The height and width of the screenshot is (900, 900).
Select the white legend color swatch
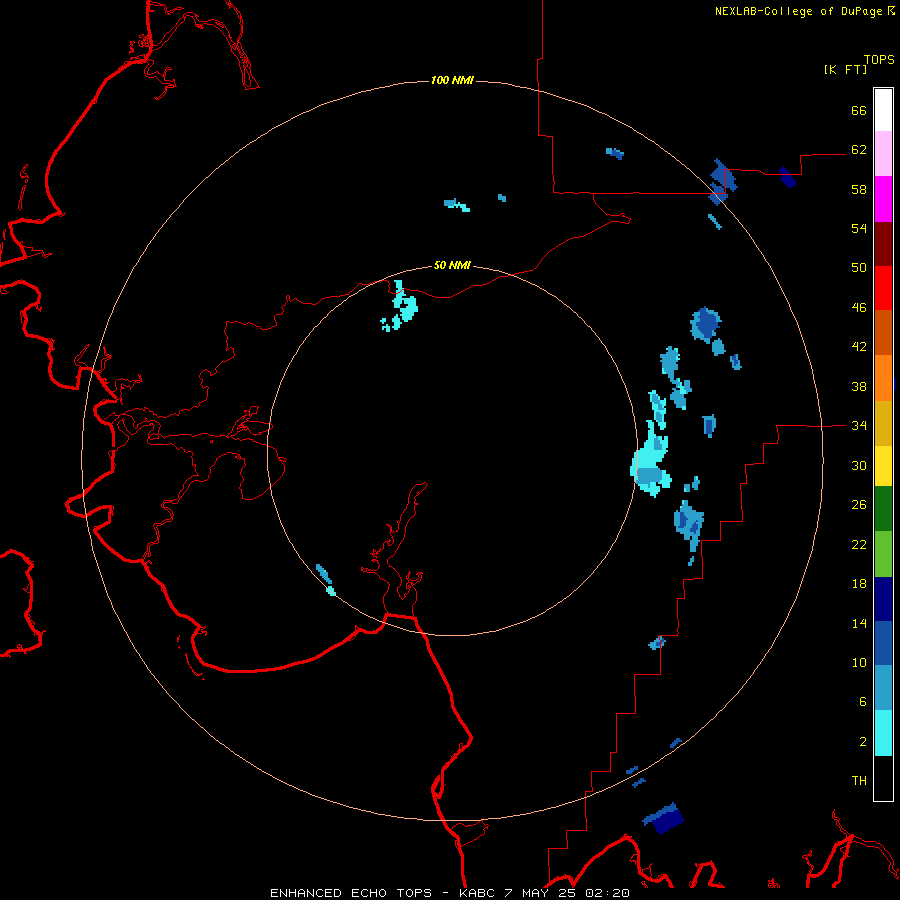pos(883,110)
